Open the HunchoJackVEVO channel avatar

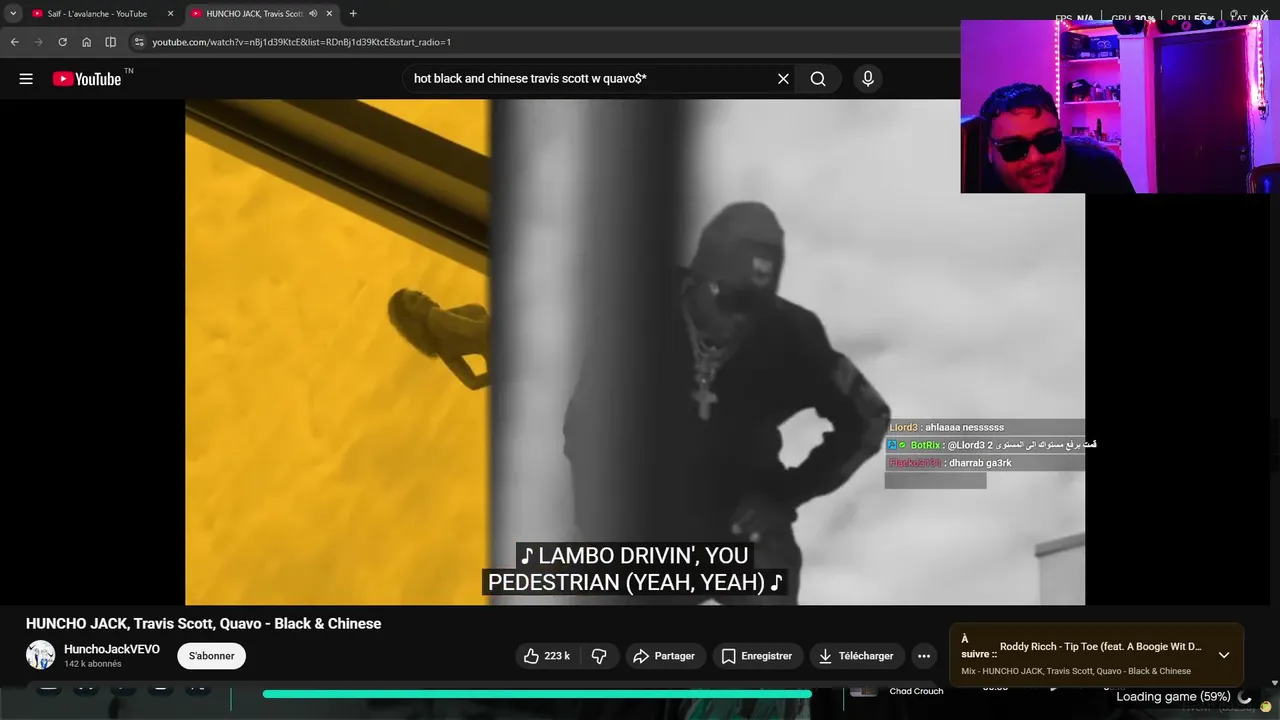41,655
